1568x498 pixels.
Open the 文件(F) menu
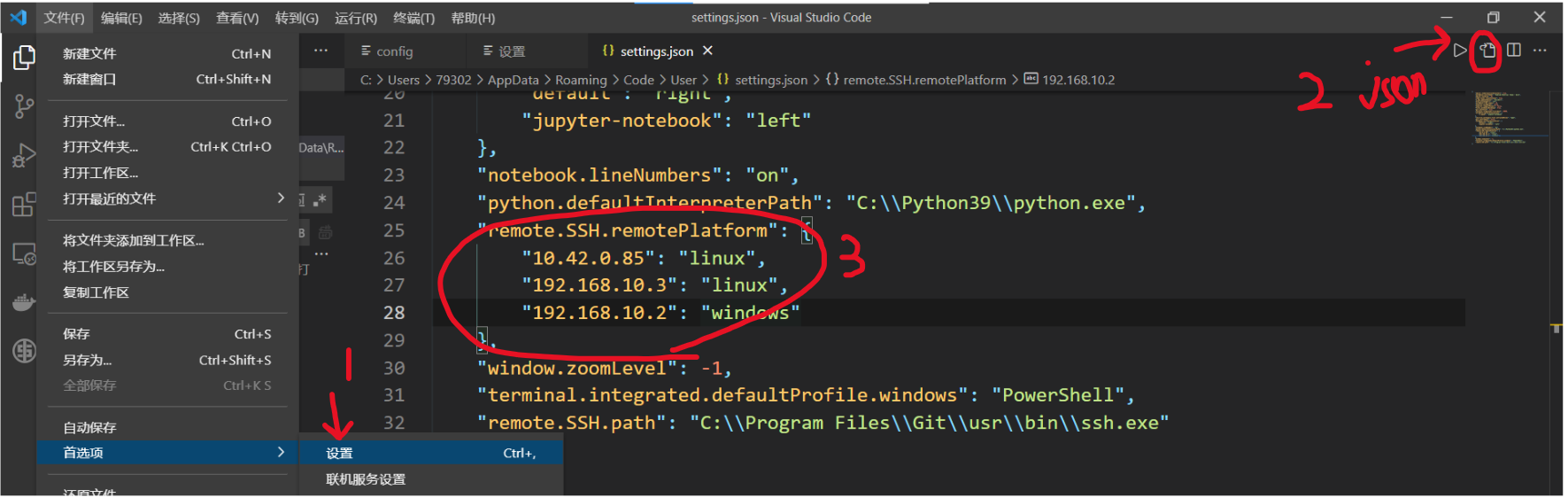[64, 18]
